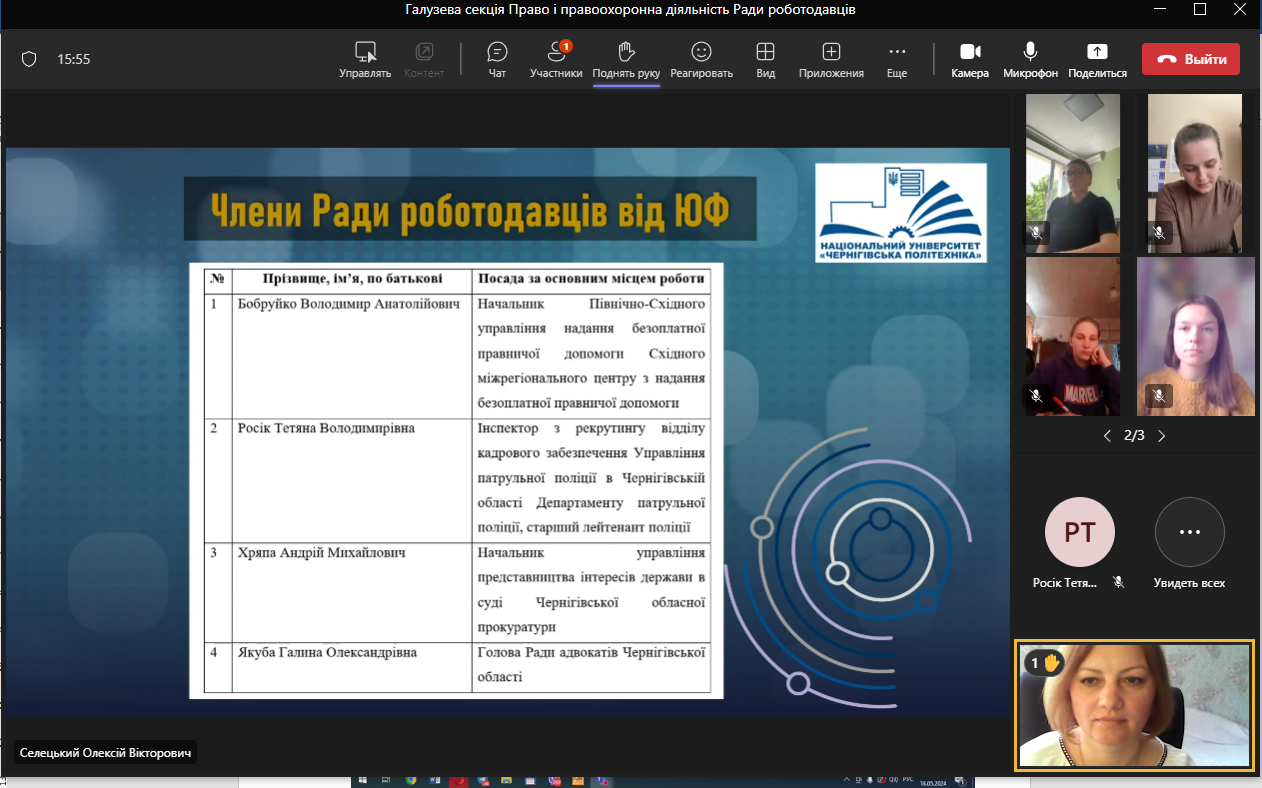
Task: Open the Вид (View) layout options
Action: (765, 59)
